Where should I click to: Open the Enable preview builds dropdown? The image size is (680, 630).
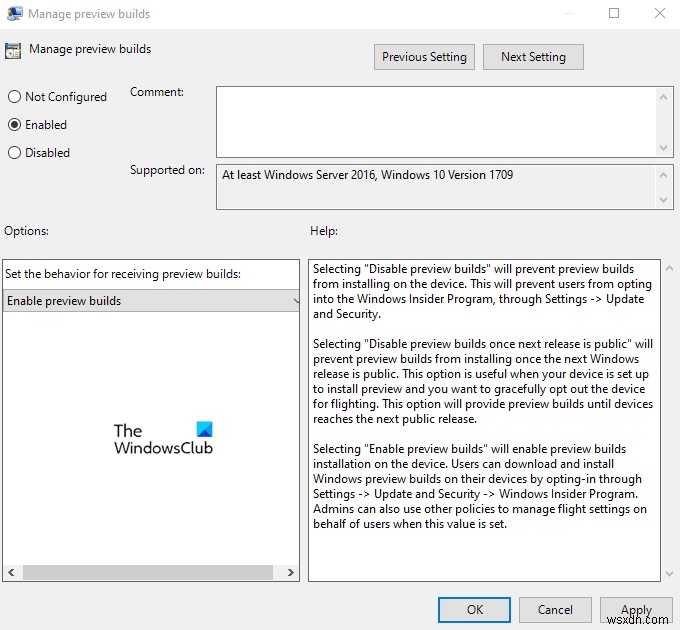151,300
